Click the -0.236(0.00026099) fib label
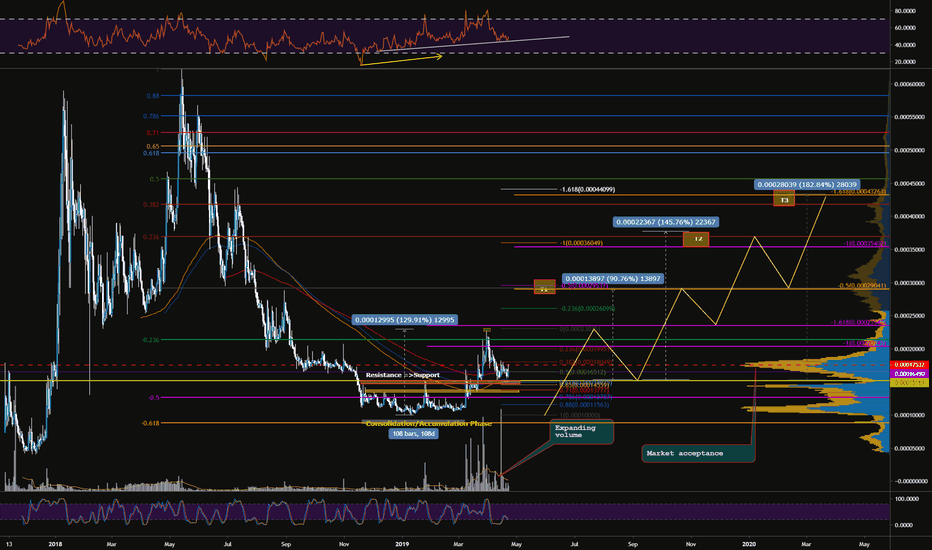Screen dimensions: 932x550 587,309
